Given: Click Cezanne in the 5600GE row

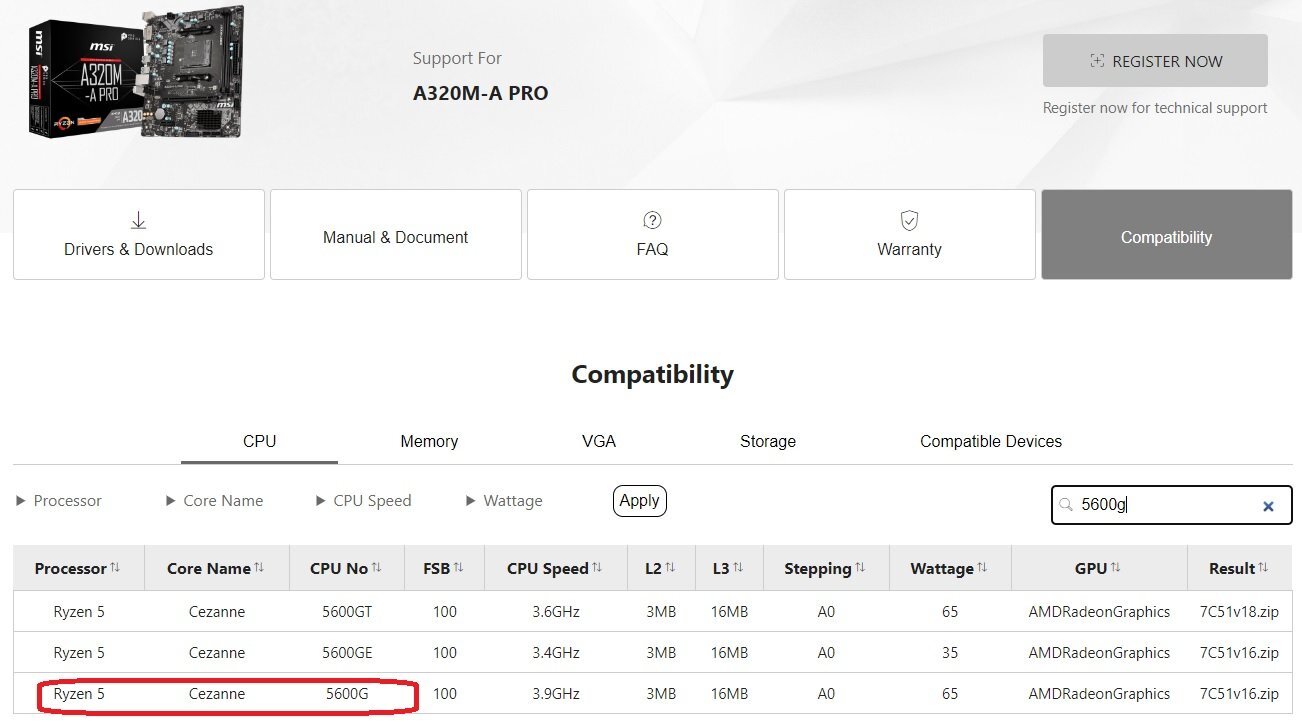Looking at the screenshot, I should (217, 653).
